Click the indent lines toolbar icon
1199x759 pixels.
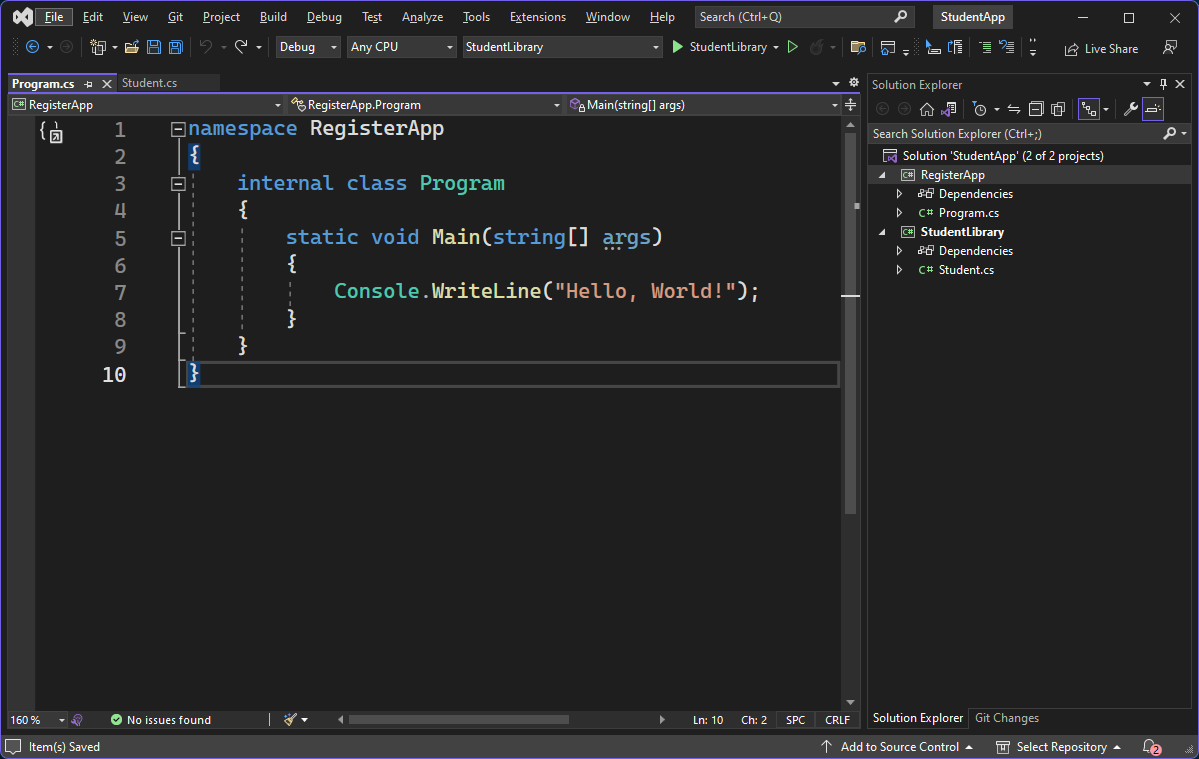pyautogui.click(x=986, y=47)
